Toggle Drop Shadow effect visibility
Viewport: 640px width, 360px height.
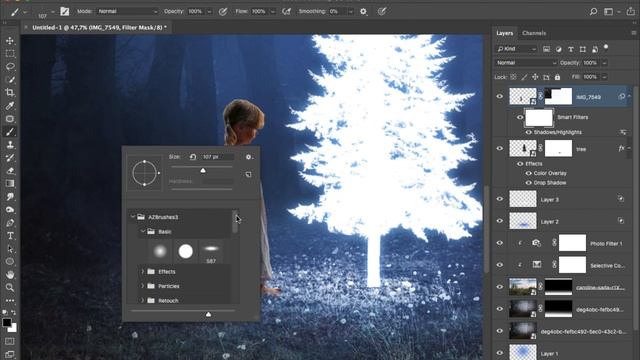529,183
